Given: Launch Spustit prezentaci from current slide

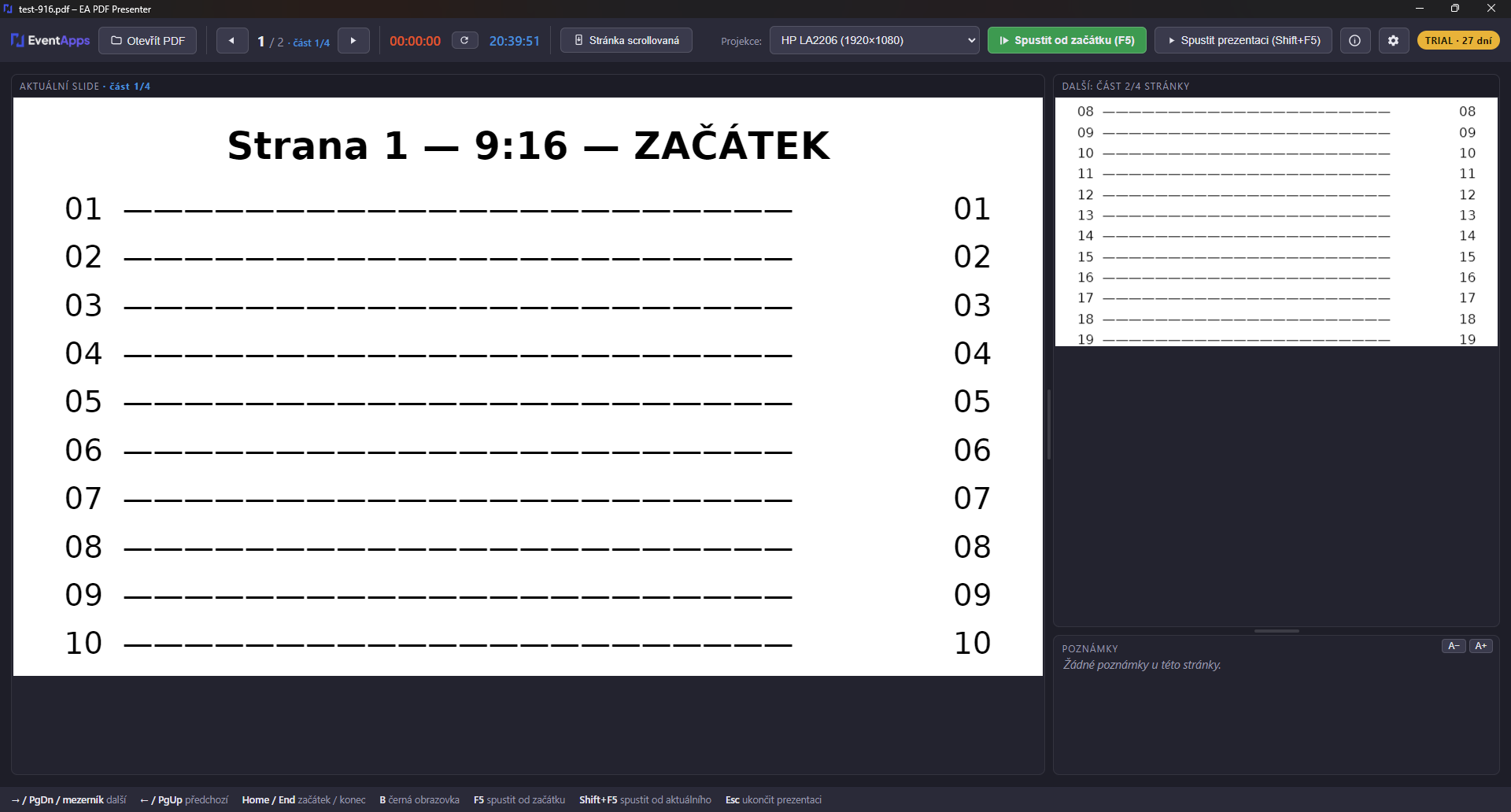Looking at the screenshot, I should pos(1243,40).
